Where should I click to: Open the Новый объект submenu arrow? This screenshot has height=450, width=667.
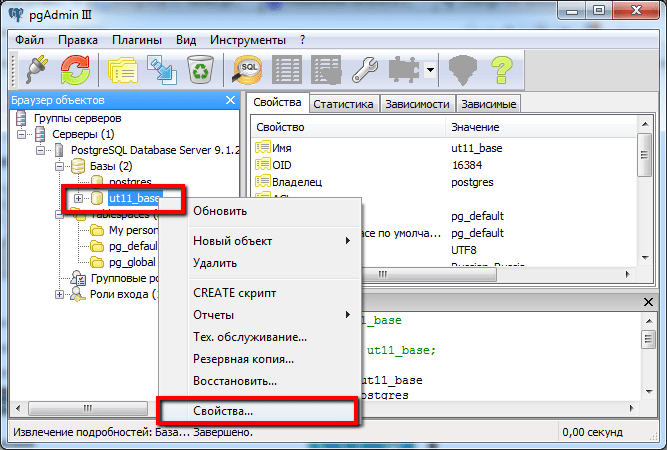tap(348, 241)
